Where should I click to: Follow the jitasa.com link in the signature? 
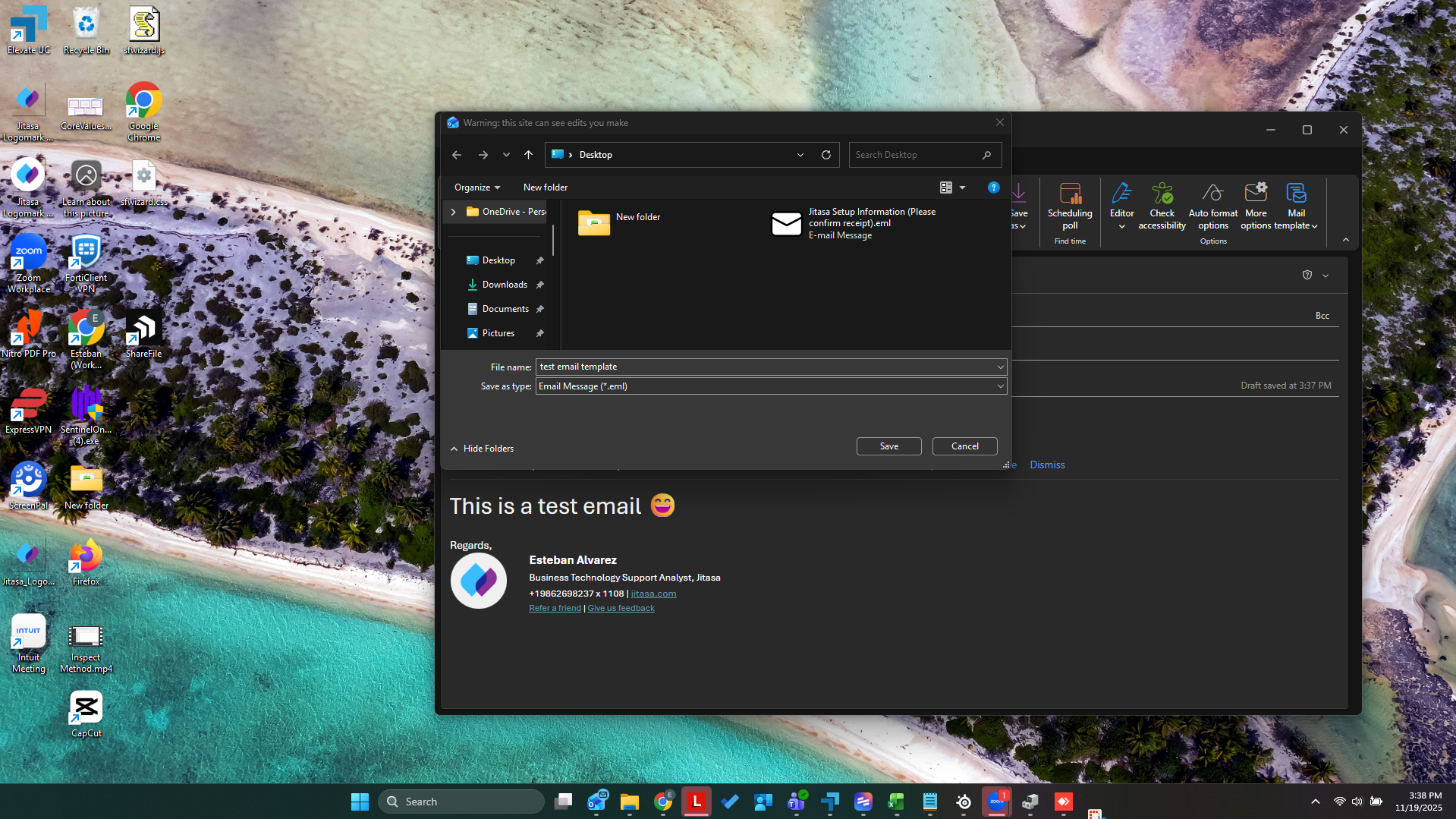click(x=653, y=594)
